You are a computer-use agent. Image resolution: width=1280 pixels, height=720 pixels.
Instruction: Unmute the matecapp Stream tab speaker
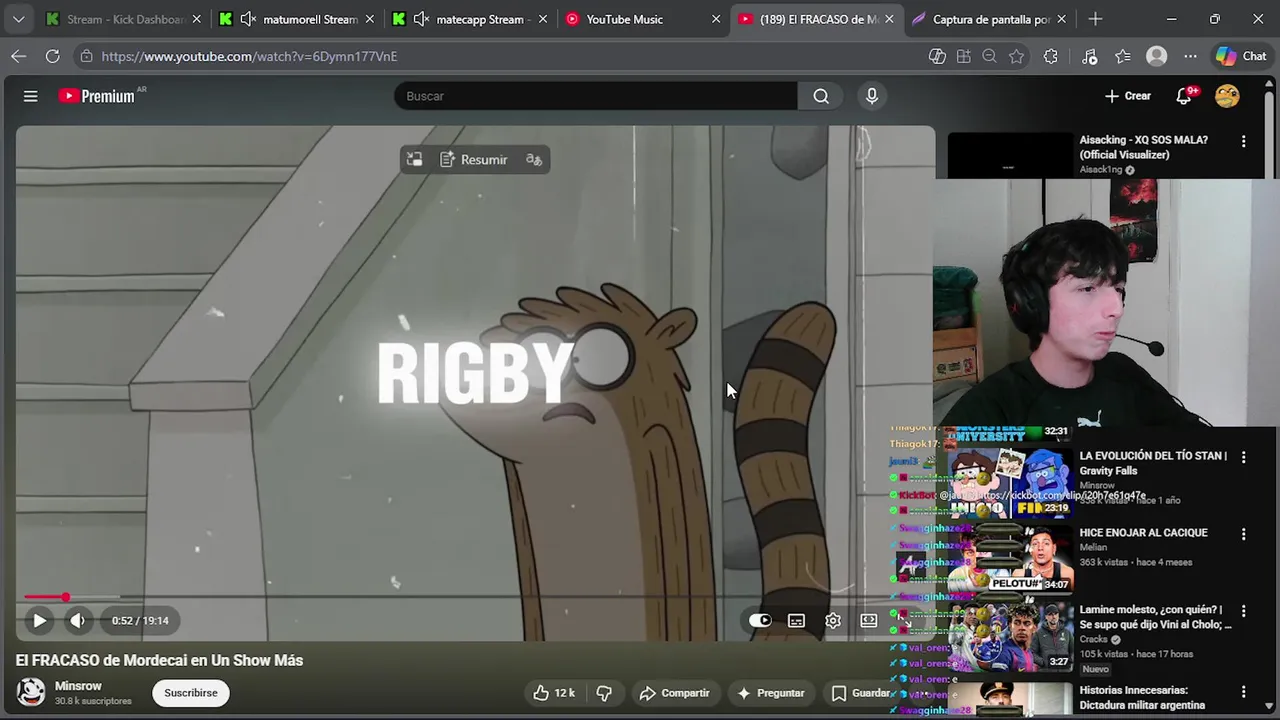pos(422,19)
